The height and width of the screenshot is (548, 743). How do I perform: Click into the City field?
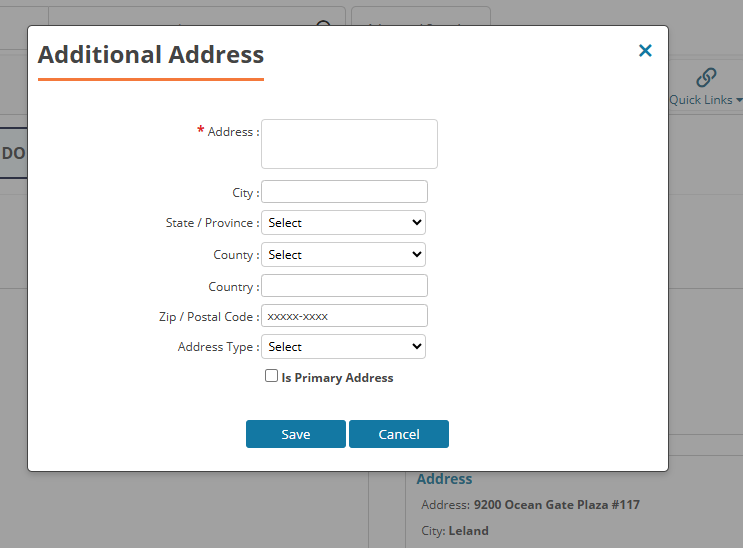click(x=344, y=192)
